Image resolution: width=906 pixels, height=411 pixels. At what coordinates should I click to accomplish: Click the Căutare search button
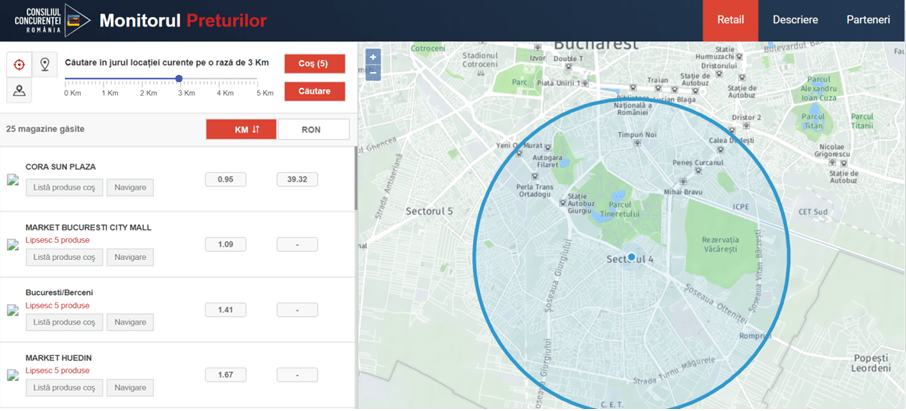coord(314,91)
